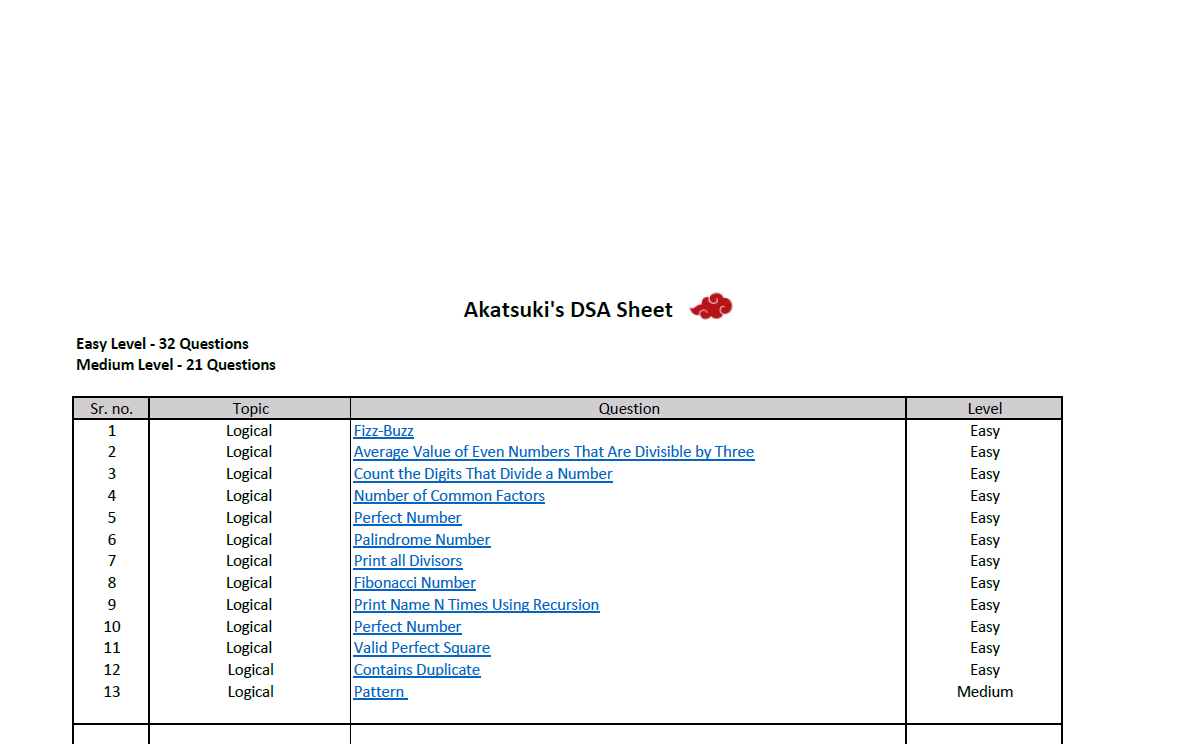Follow the Valid Perfect Square link
Screen dimensions: 1183x744
tap(421, 648)
